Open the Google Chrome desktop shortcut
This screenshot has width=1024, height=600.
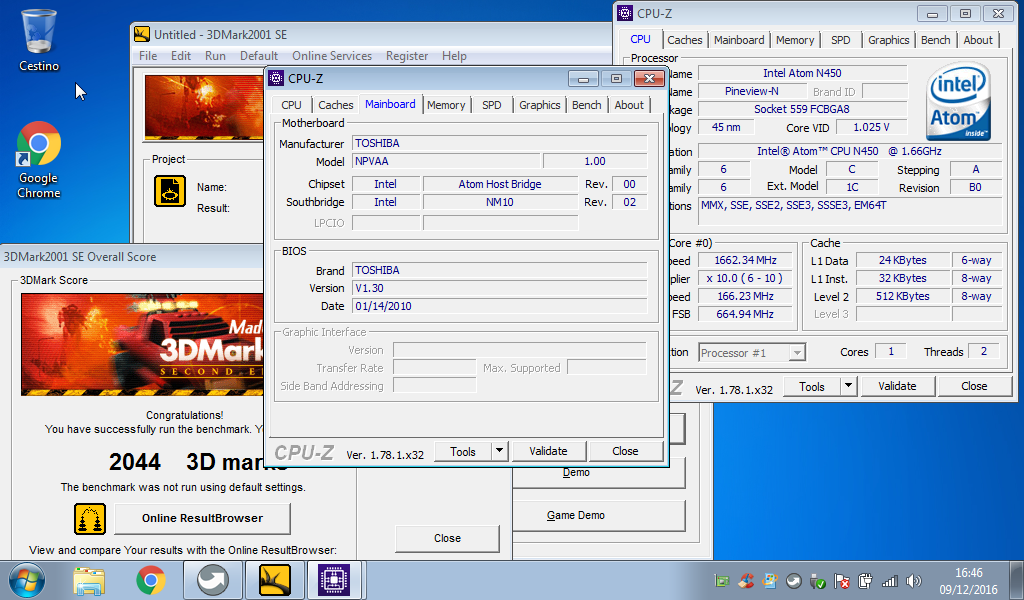click(x=39, y=160)
